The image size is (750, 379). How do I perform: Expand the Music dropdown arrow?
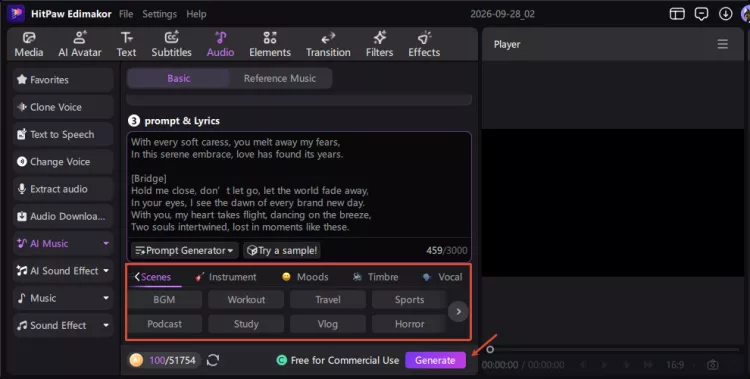[x=106, y=298]
